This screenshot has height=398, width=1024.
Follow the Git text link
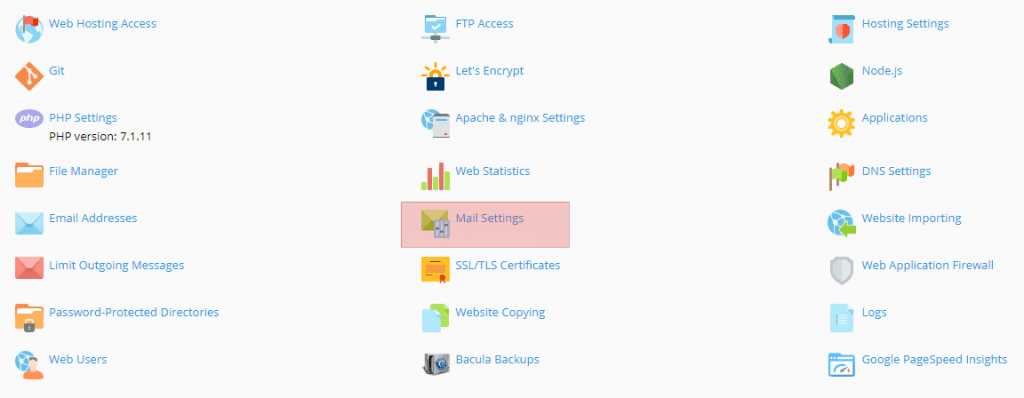pyautogui.click(x=57, y=71)
